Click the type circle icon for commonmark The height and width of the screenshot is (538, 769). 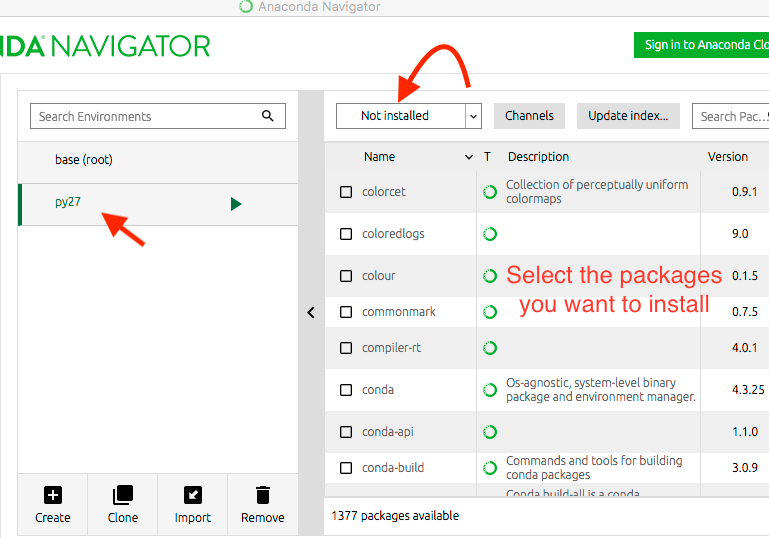(490, 312)
